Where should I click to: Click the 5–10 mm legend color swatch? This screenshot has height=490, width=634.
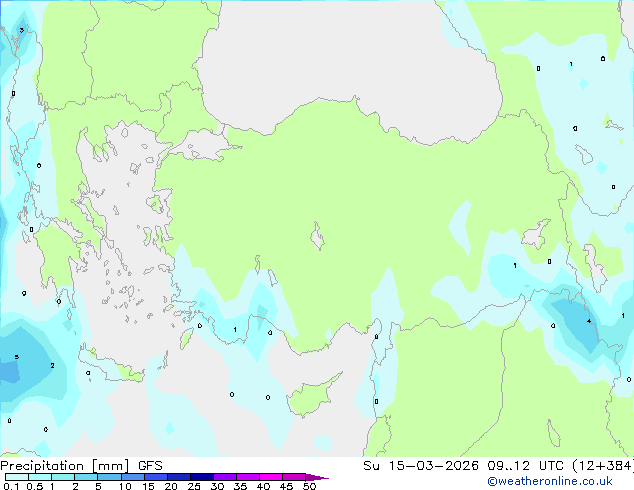[x=109, y=477]
